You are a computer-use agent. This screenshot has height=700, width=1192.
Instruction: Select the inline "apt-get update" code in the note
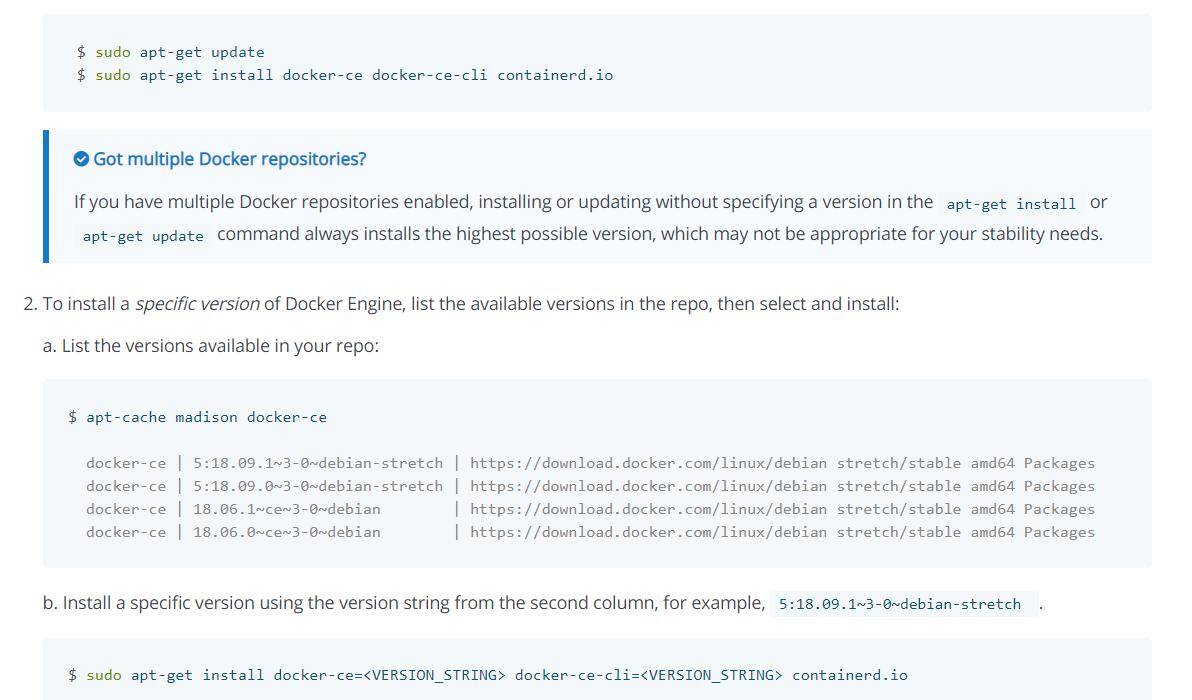pos(143,236)
